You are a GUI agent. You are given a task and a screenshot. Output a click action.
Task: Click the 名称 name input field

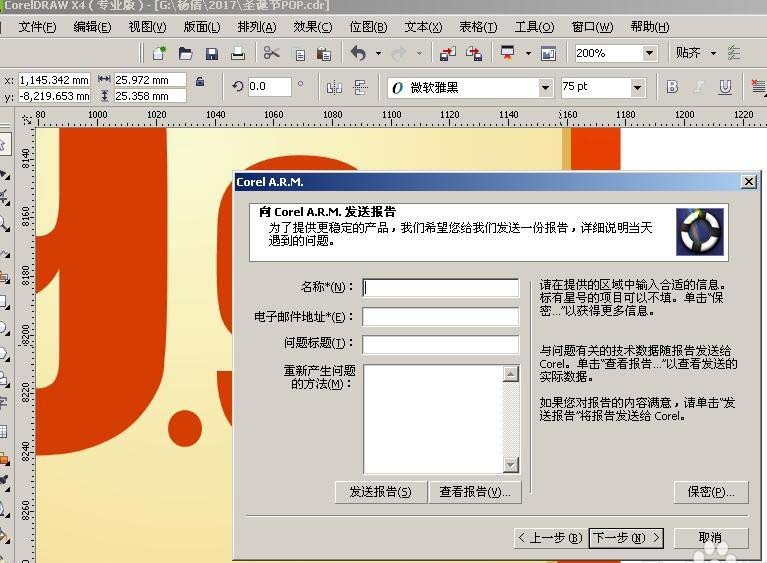coord(441,288)
